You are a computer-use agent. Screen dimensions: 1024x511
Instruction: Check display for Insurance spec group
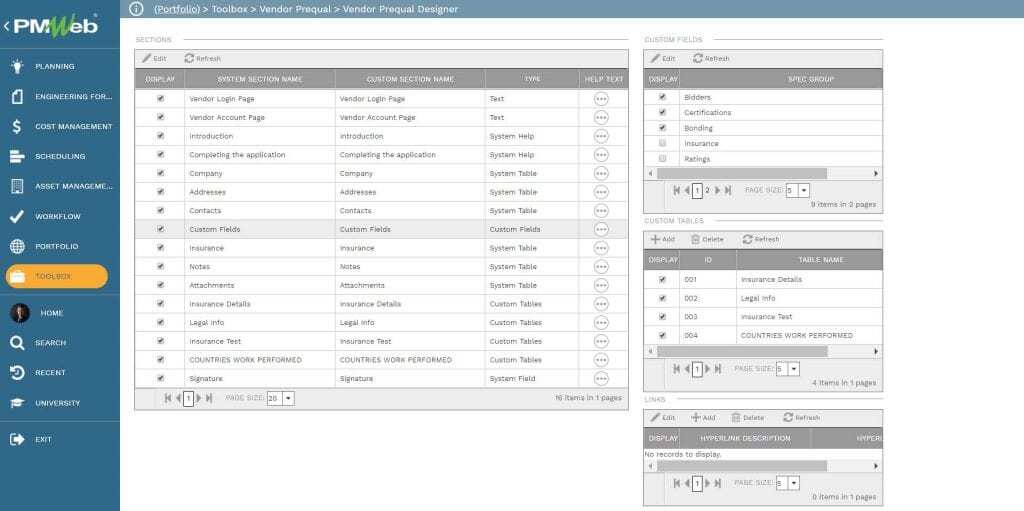[662, 143]
